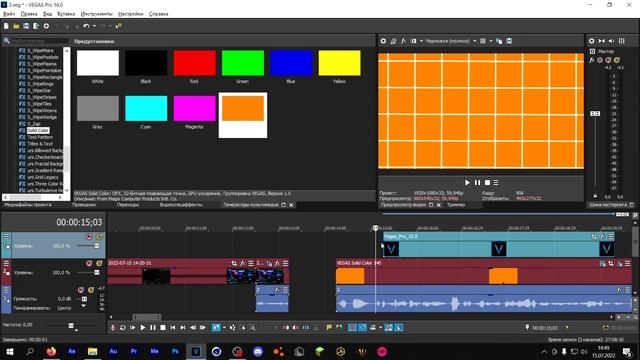Image resolution: width=640 pixels, height=360 pixels.
Task: Open event FX on the 2022-07-15 clip
Action: [x=242, y=263]
